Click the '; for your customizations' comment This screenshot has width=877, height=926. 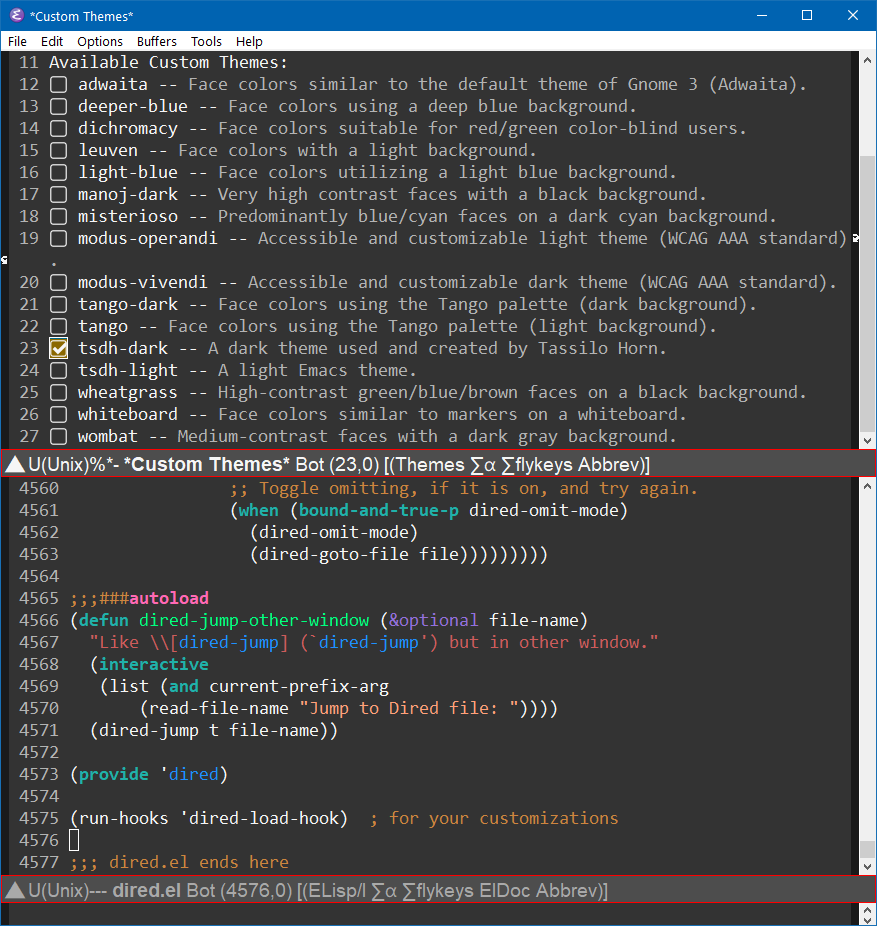[494, 819]
